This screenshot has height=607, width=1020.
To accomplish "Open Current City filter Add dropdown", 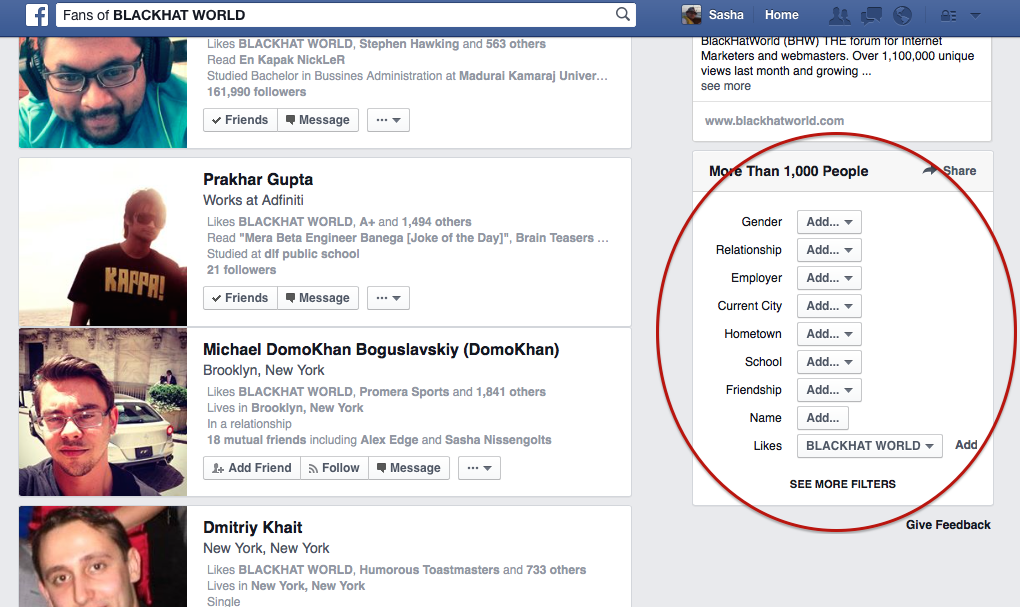I will coord(829,306).
